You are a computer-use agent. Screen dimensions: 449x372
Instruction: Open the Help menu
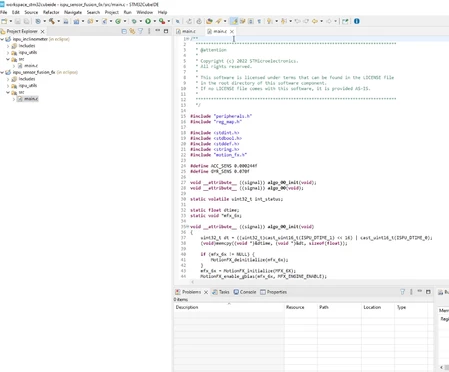click(x=162, y=12)
